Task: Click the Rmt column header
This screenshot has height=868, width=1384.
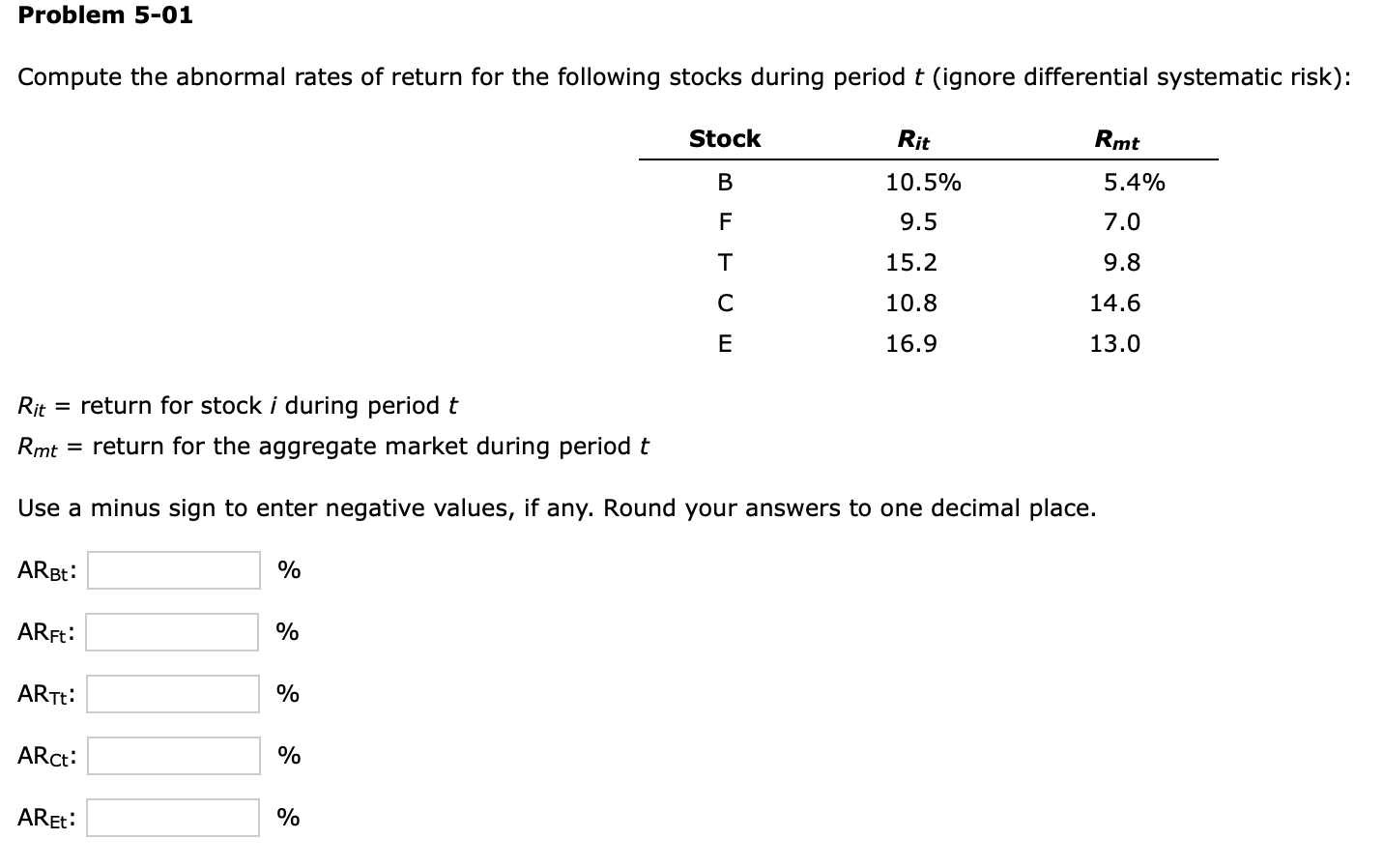Action: pyautogui.click(x=1115, y=140)
